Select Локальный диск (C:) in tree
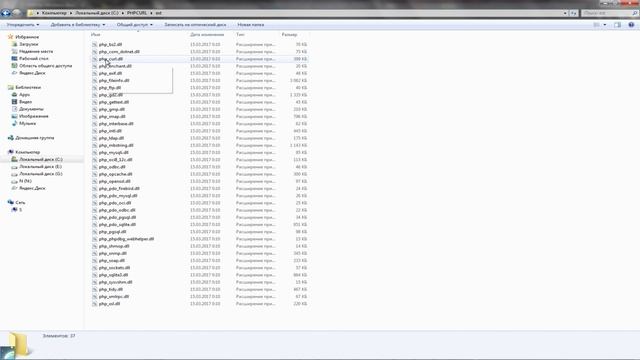This screenshot has height=360, width=640. coord(41,160)
